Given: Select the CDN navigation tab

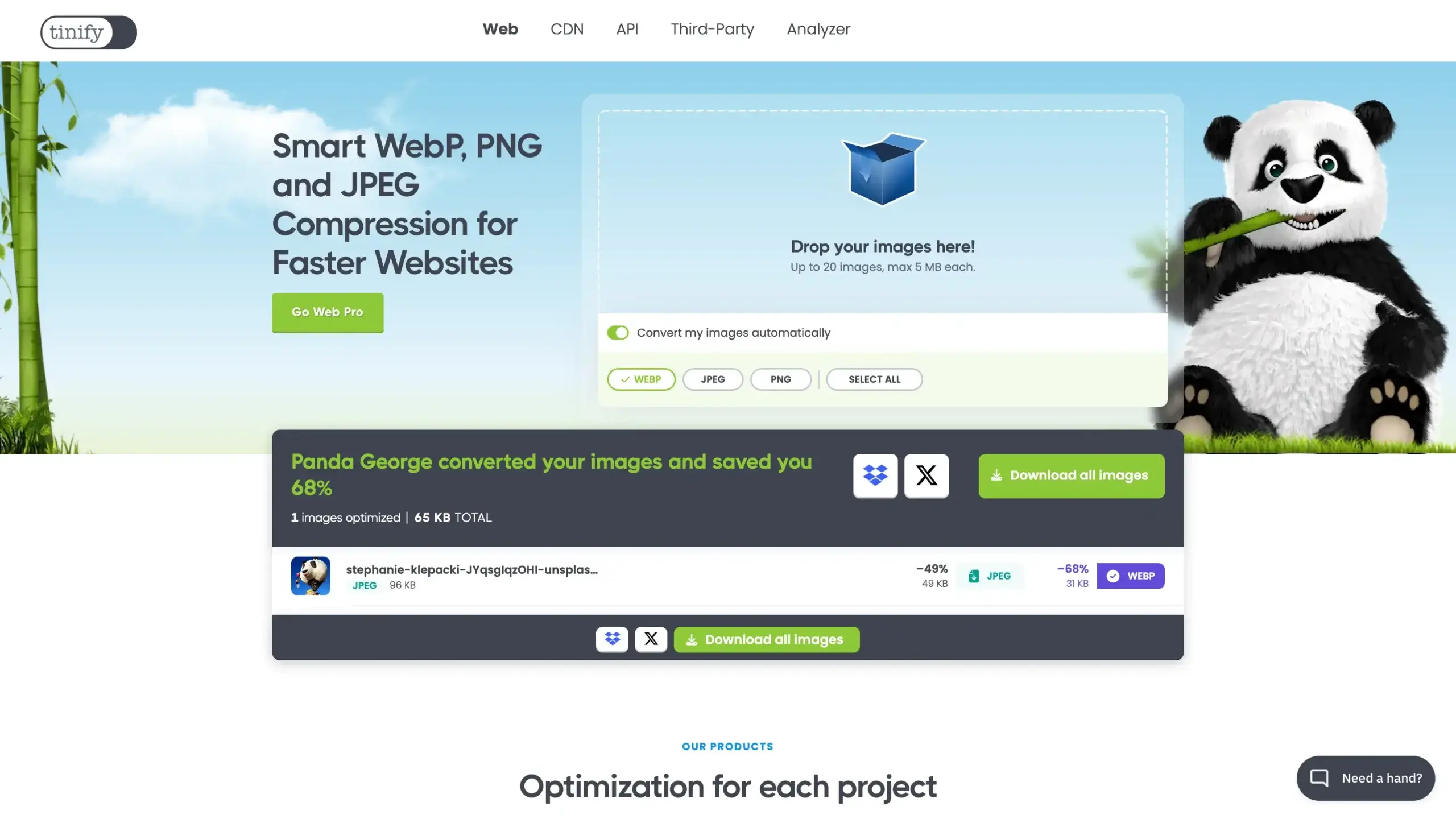Looking at the screenshot, I should [x=567, y=29].
